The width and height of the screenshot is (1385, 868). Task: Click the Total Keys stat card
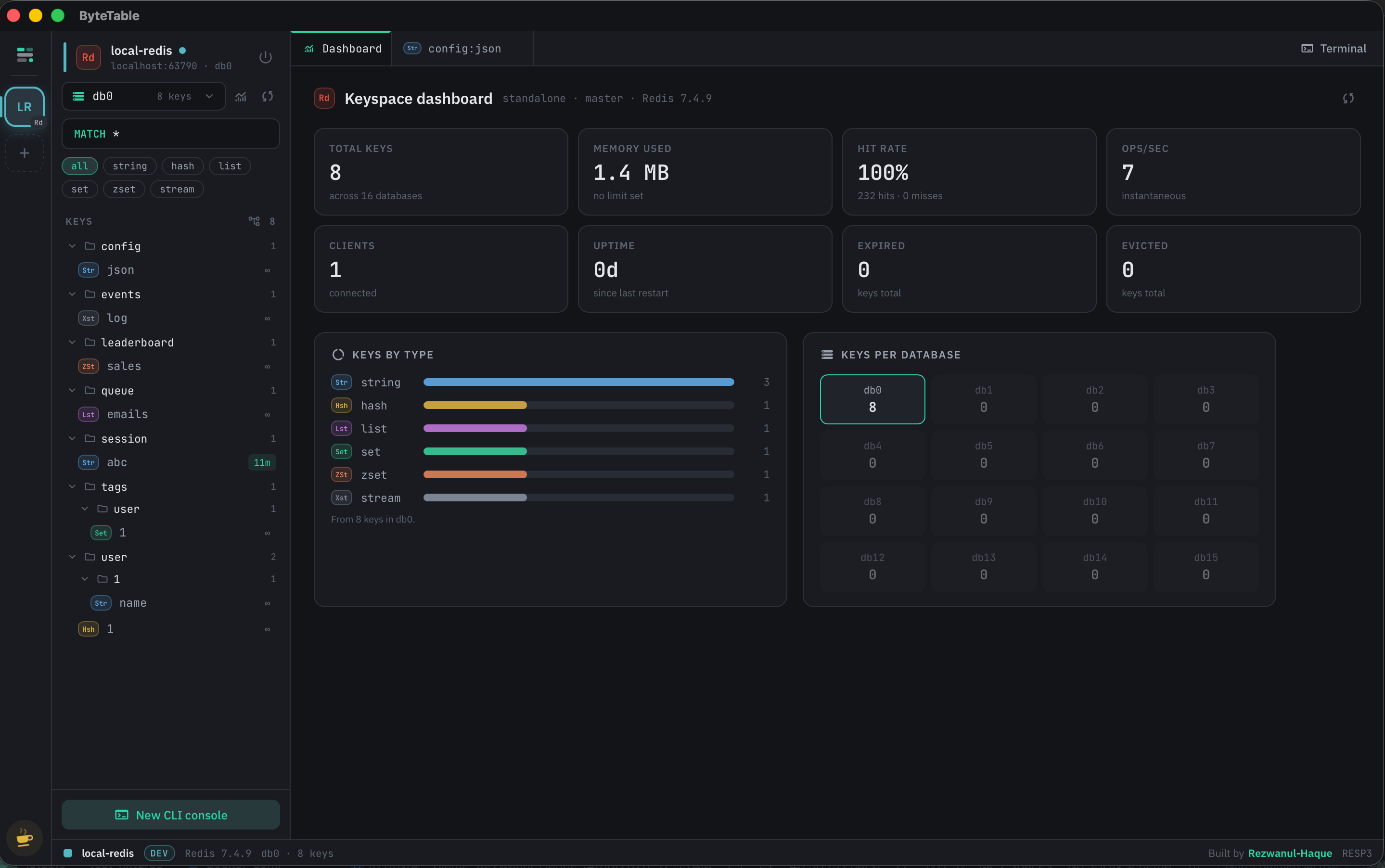point(440,172)
